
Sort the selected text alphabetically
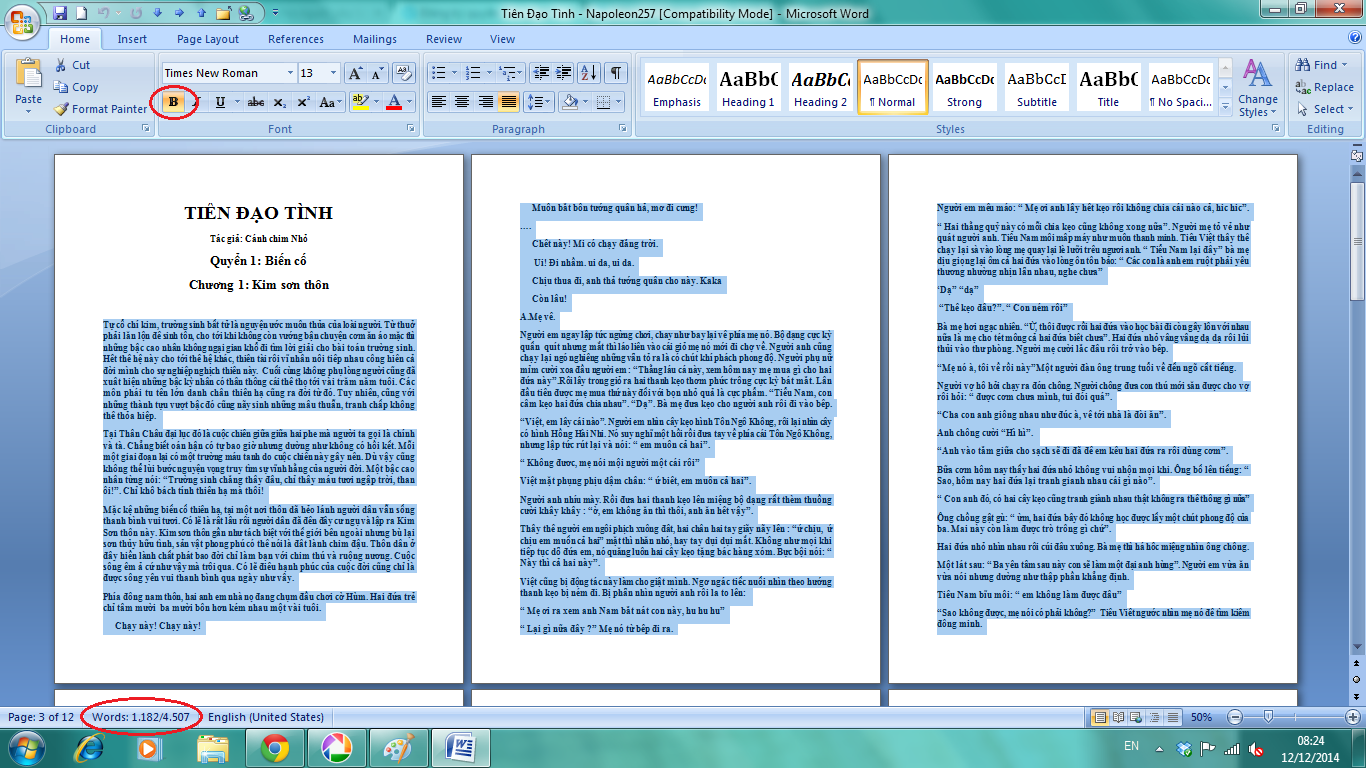click(x=590, y=73)
